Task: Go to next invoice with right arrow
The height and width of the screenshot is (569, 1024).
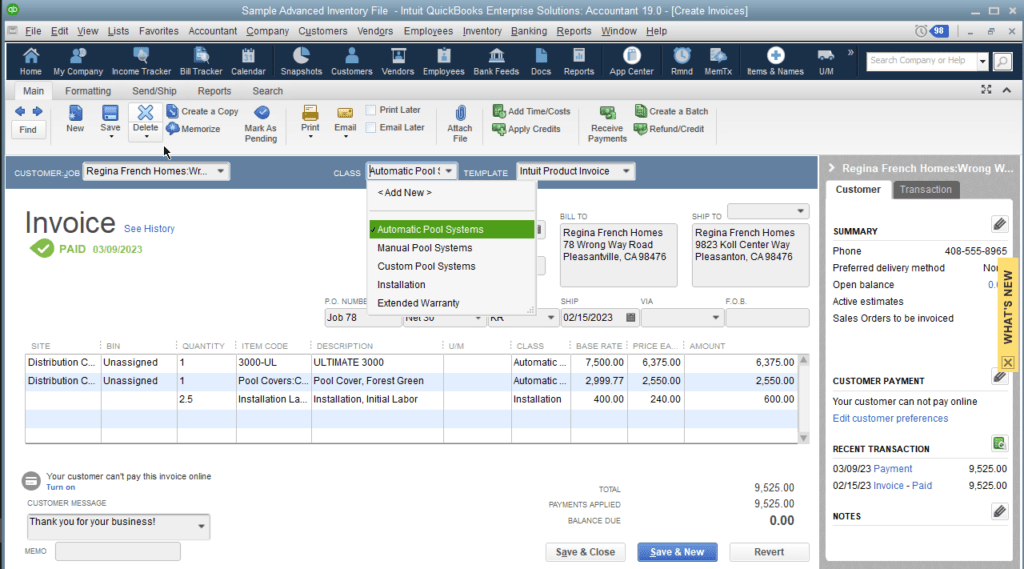Action: click(37, 111)
